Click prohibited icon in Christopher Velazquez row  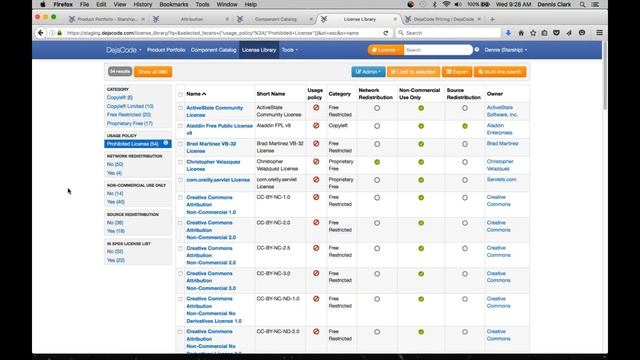[x=316, y=162]
